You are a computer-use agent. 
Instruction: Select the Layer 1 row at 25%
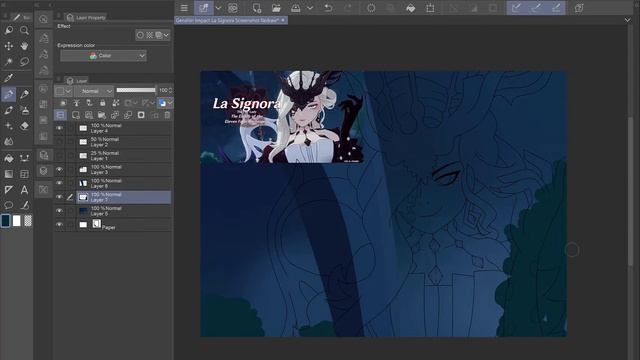pos(113,156)
